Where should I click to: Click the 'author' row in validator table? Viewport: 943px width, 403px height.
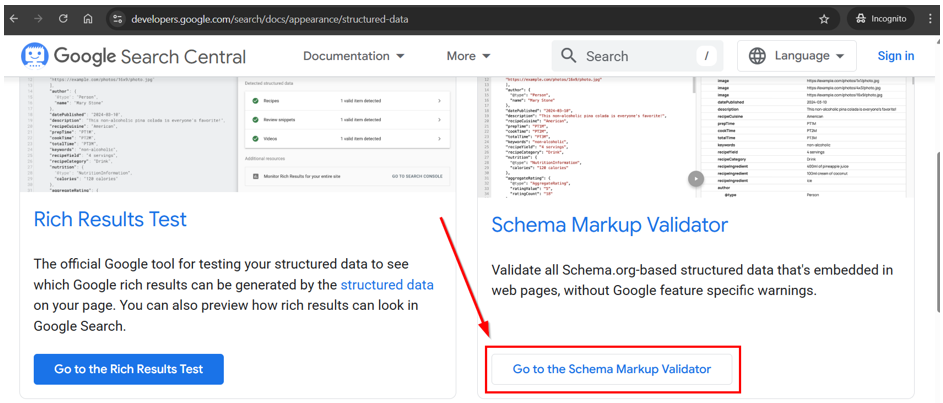click(805, 188)
